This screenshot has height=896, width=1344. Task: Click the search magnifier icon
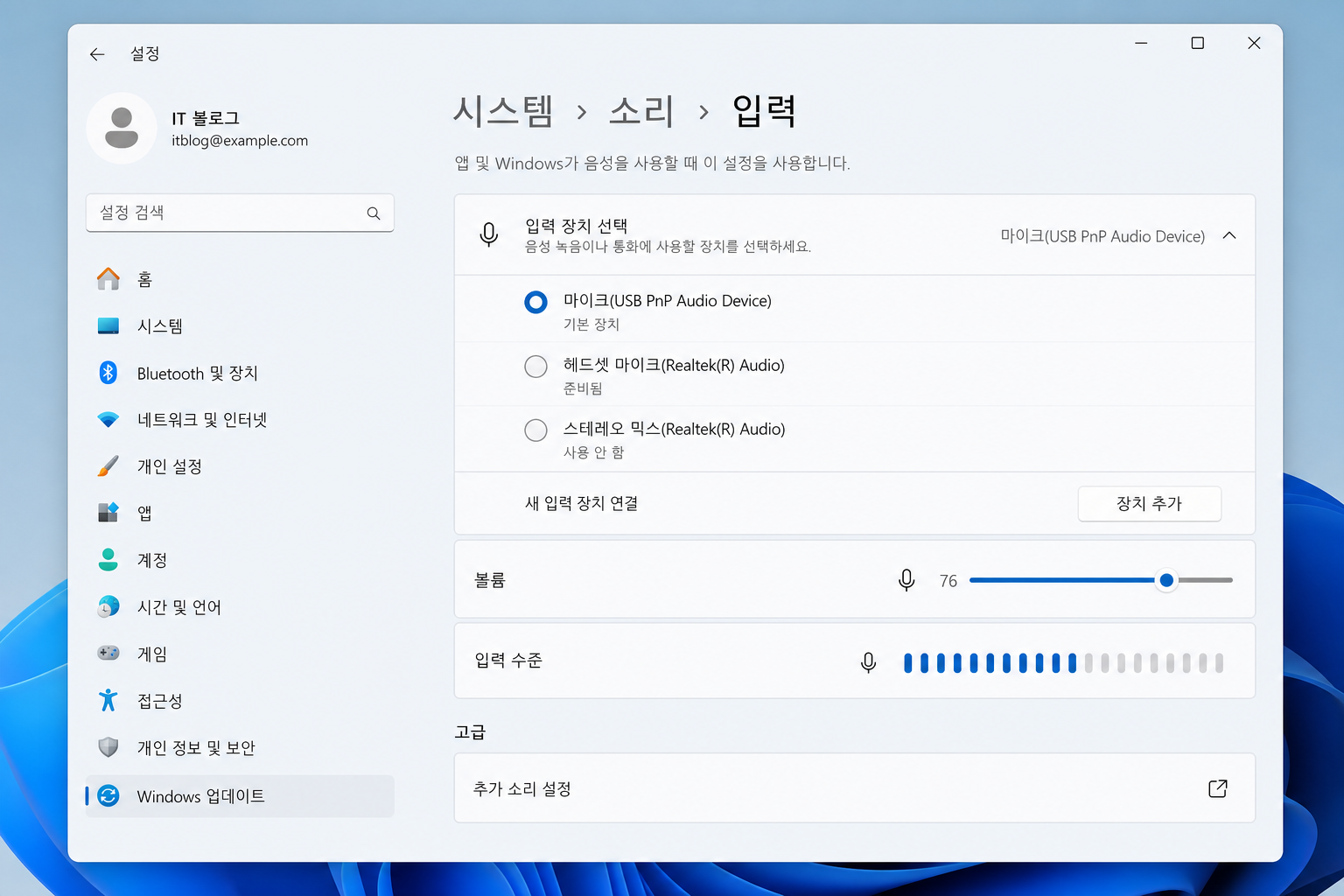point(374,213)
